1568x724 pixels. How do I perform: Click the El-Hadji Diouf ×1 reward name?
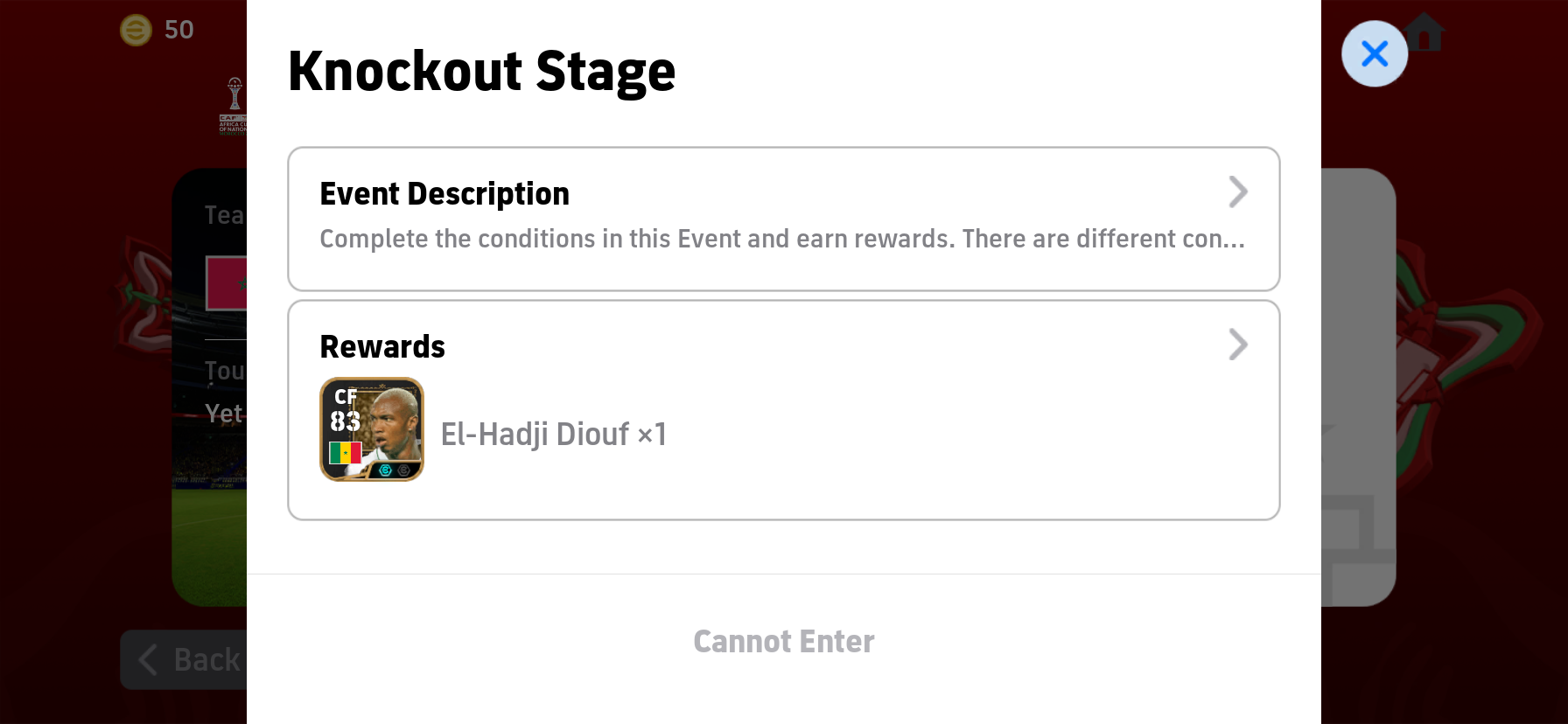coord(554,435)
